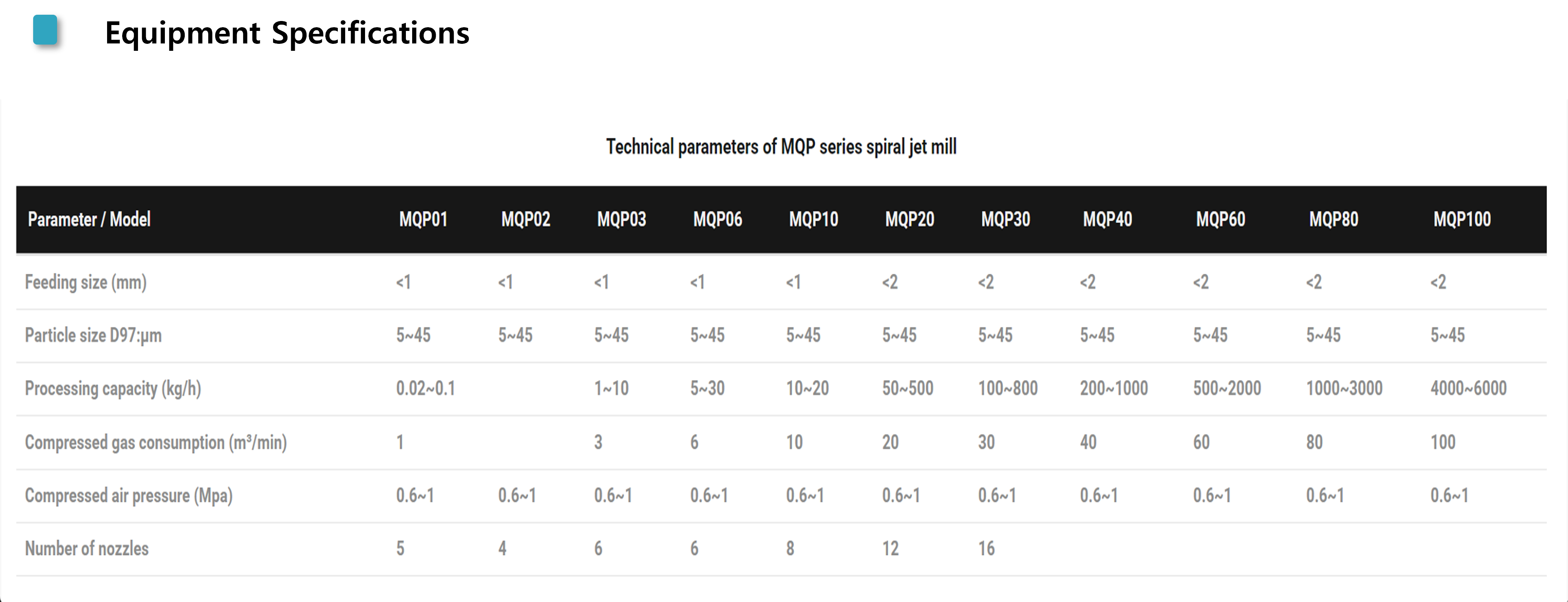The width and height of the screenshot is (1568, 602).
Task: Select the Parameter / Model header cell
Action: [89, 219]
